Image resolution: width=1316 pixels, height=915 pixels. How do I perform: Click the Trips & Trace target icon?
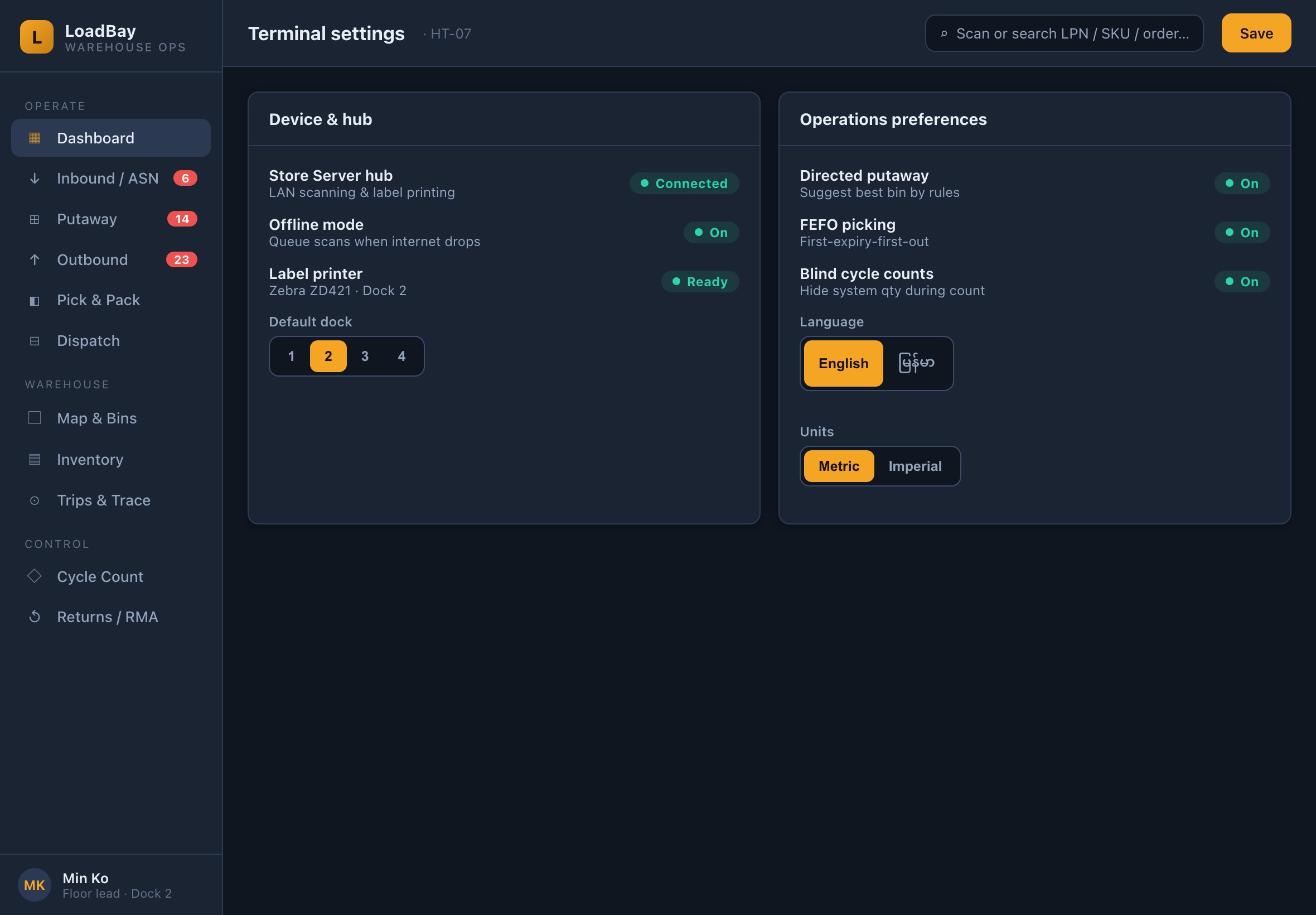[x=35, y=500]
